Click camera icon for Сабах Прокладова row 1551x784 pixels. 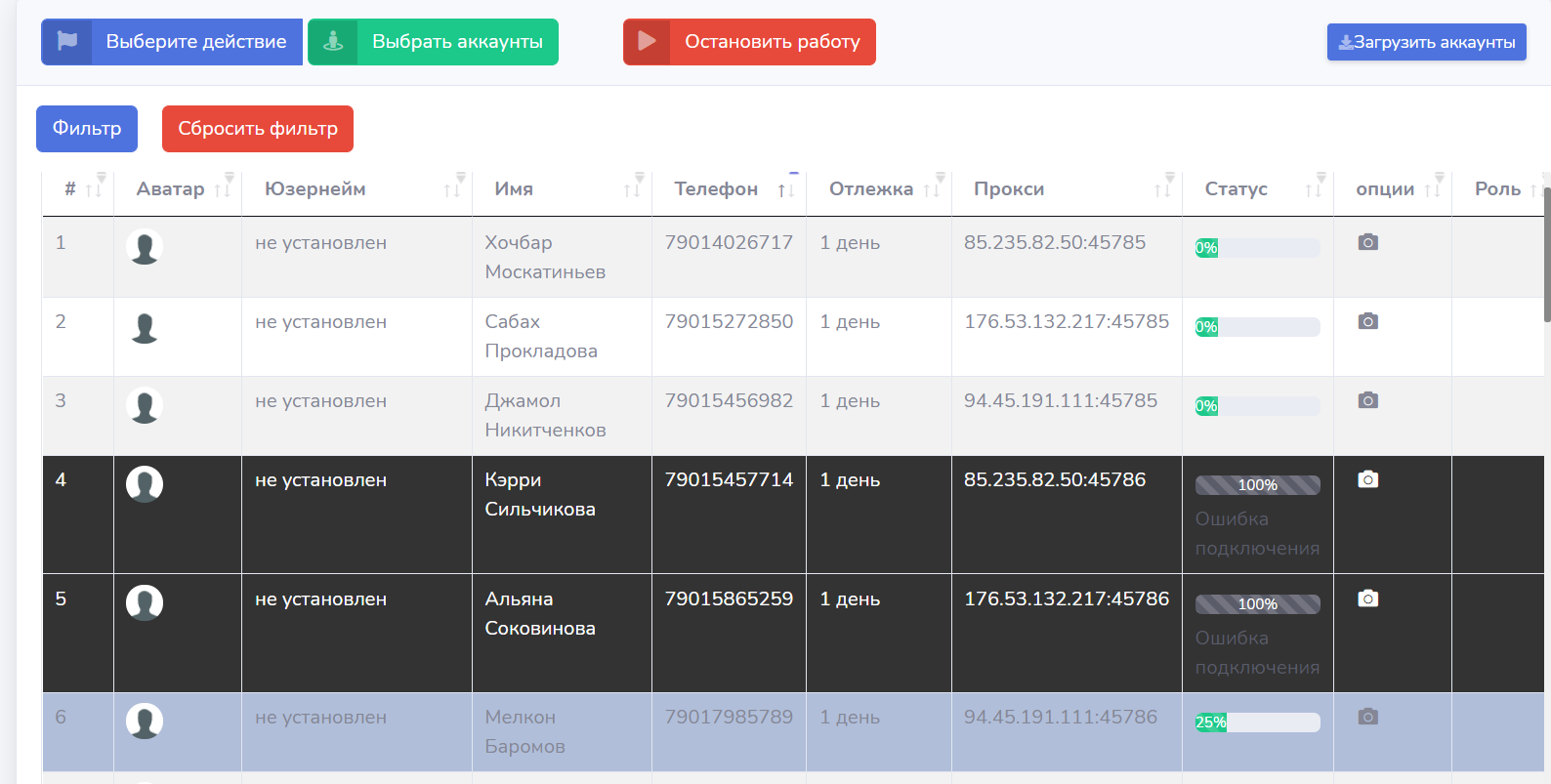[1367, 321]
